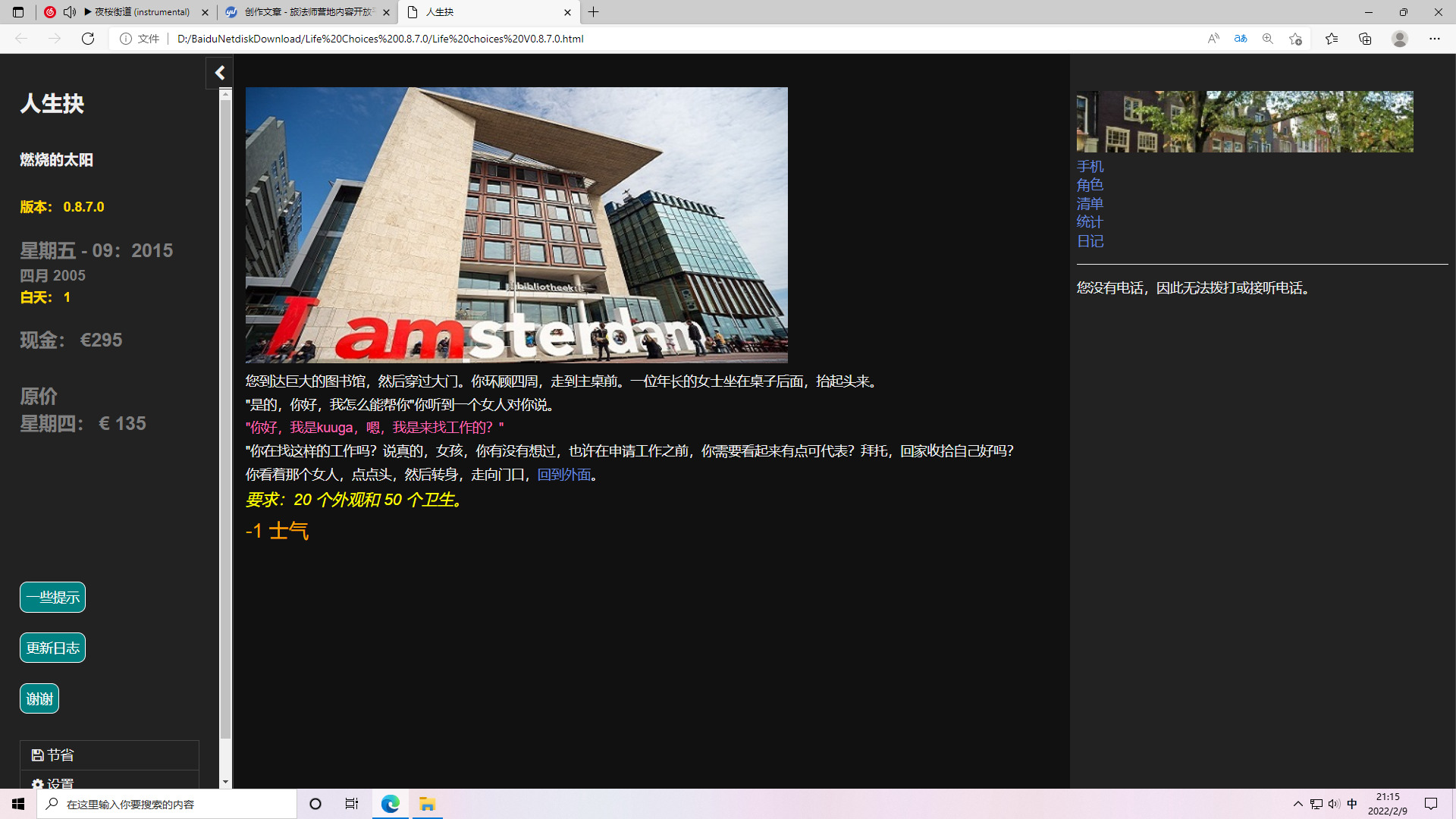
Task: Open File Explorer from the taskbar
Action: [x=427, y=804]
